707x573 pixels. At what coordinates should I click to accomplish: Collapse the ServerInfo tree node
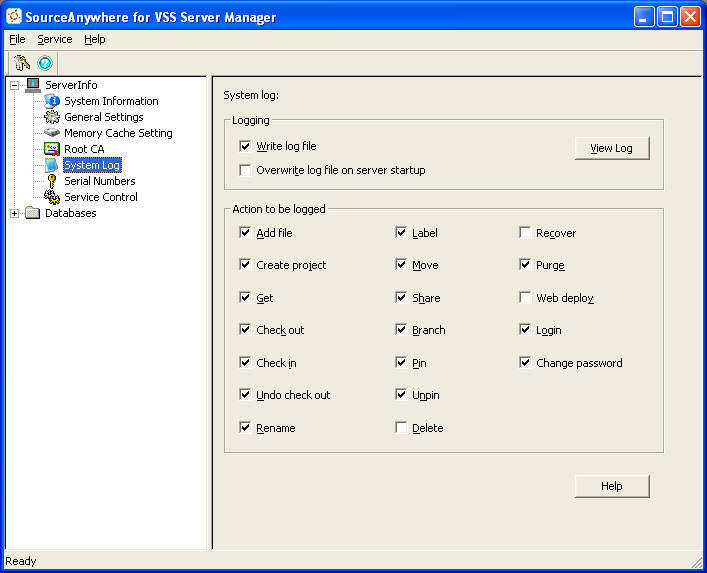(x=15, y=85)
